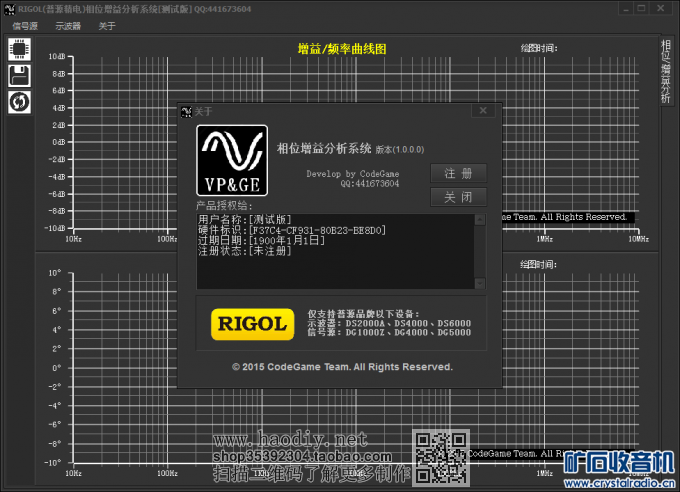680x492 pixels.
Task: Open the 关于 menu
Action: click(x=107, y=26)
